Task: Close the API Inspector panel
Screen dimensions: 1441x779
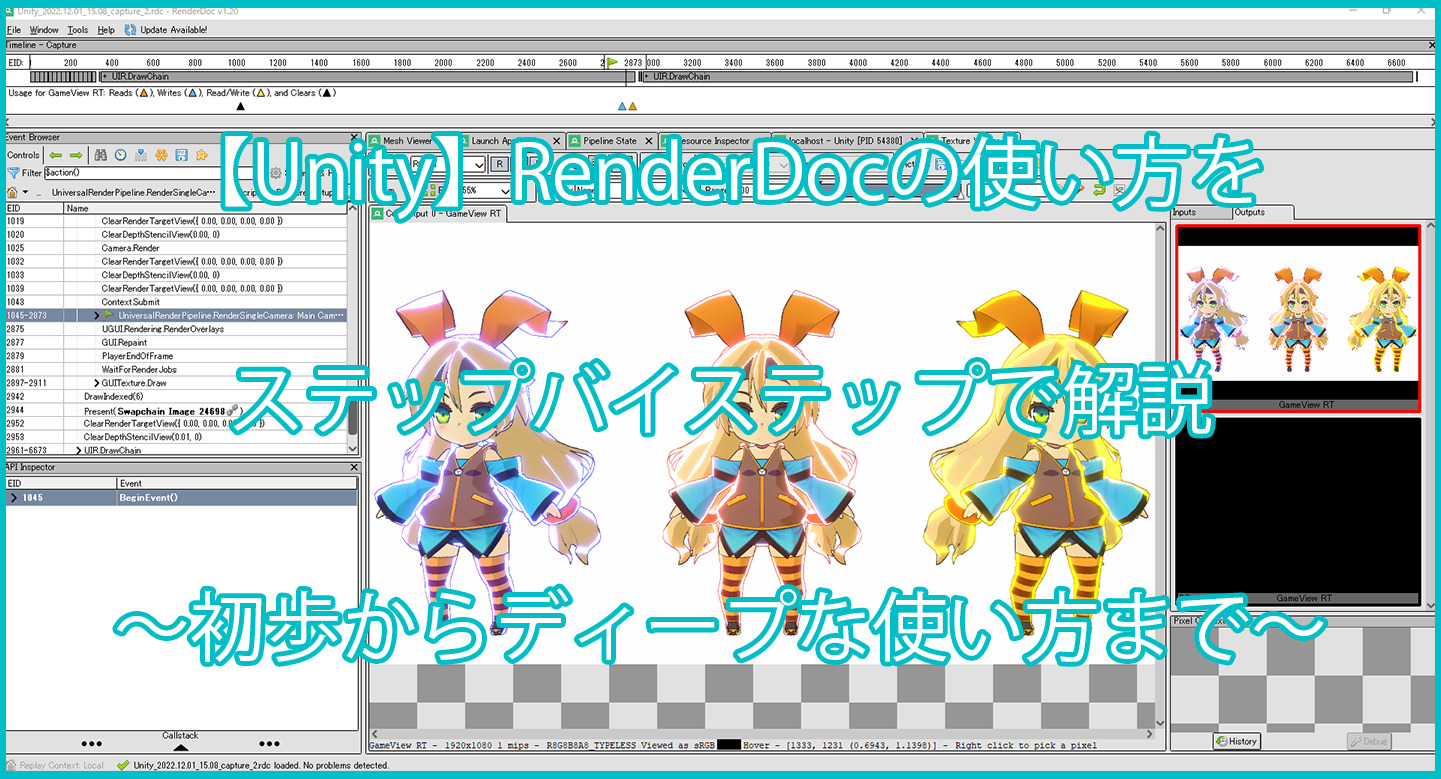Action: pos(354,467)
